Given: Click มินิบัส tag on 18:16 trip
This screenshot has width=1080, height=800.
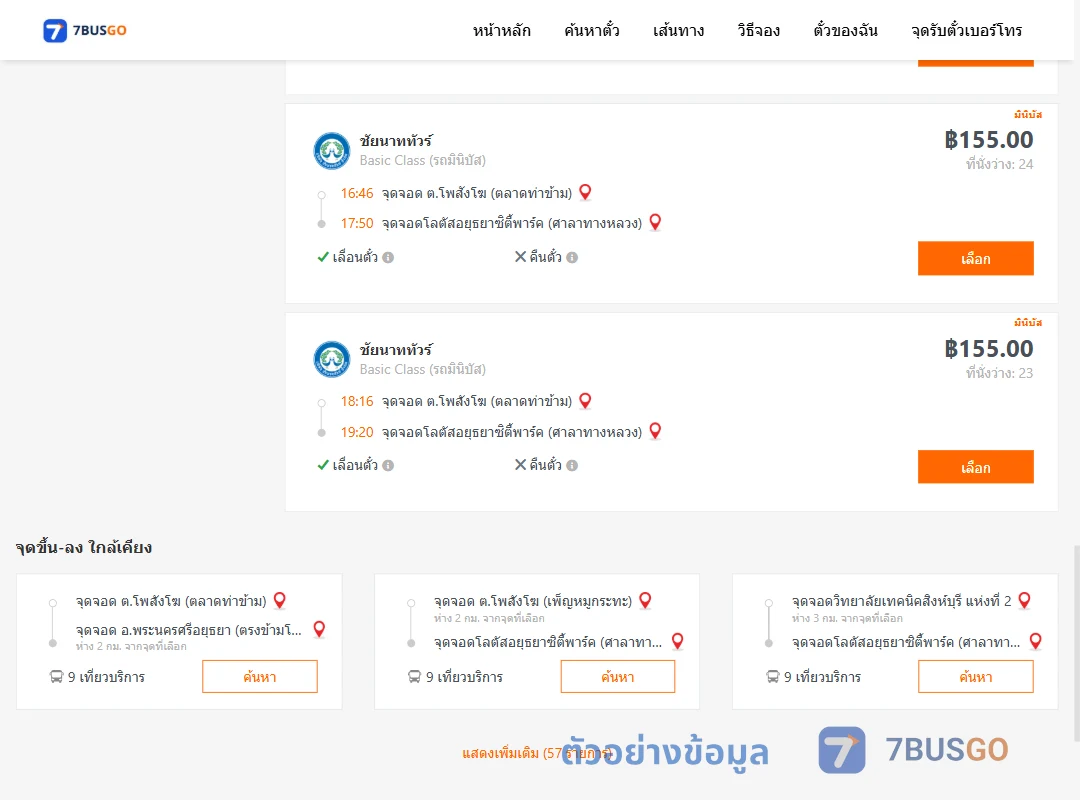Looking at the screenshot, I should tap(1028, 322).
